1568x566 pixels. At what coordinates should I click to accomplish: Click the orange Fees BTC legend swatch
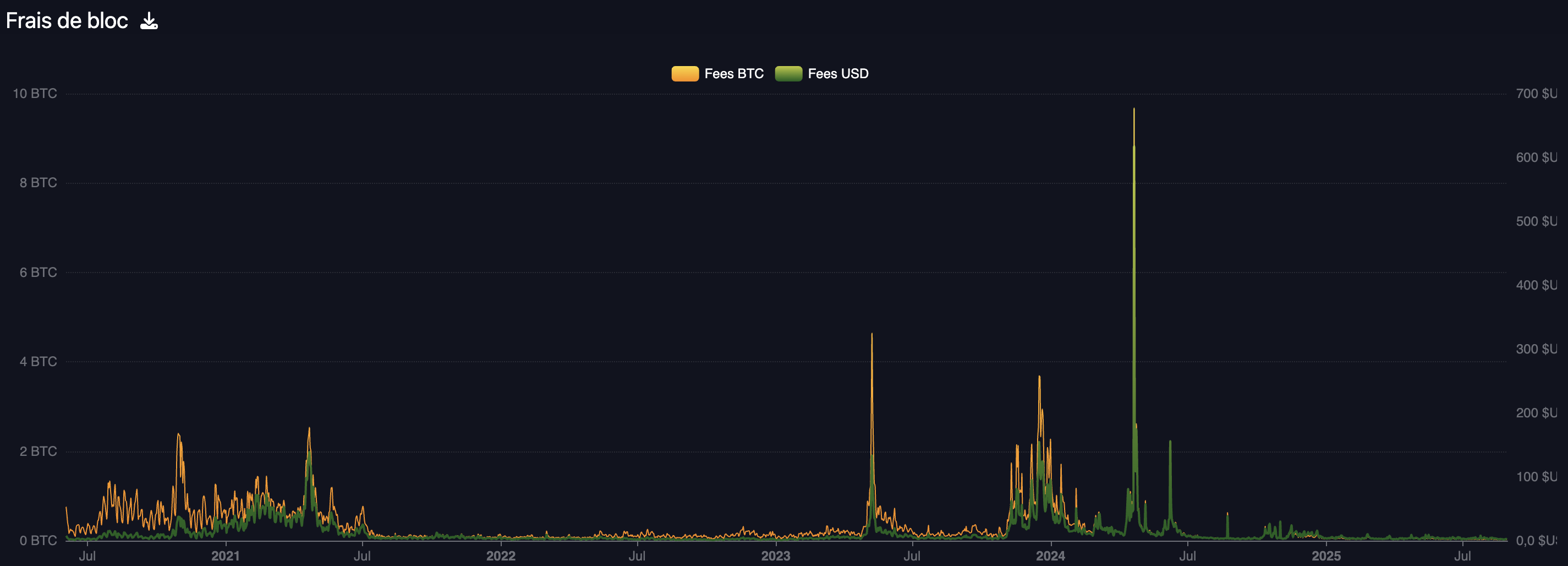(685, 74)
